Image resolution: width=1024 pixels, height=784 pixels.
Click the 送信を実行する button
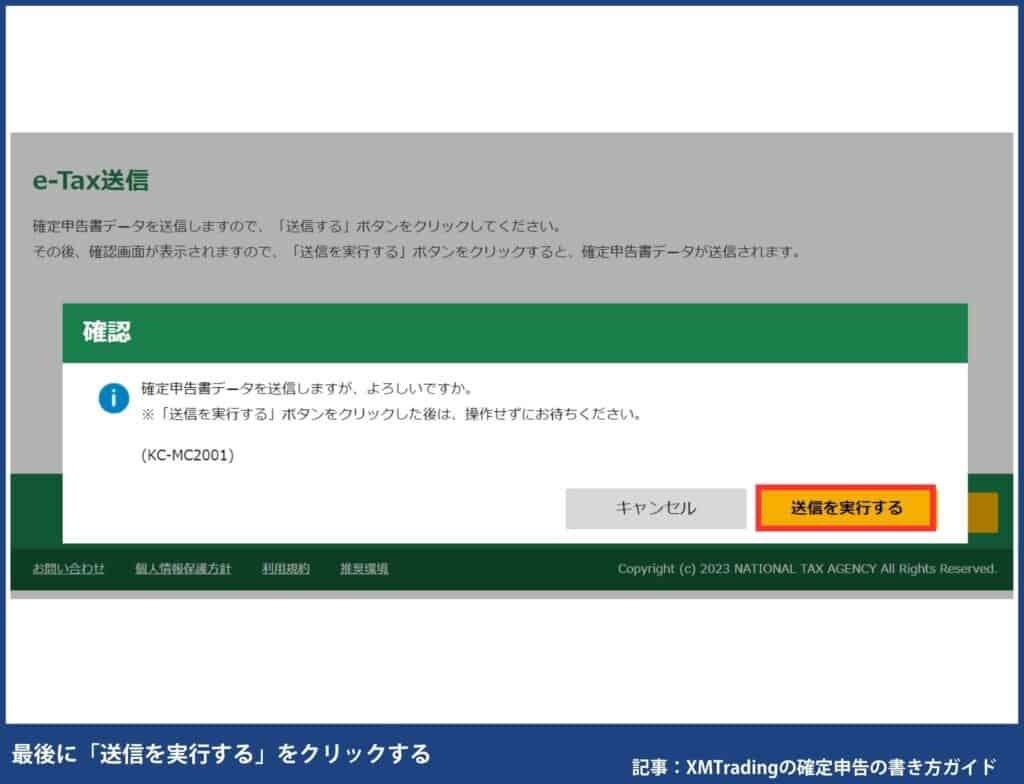click(846, 509)
